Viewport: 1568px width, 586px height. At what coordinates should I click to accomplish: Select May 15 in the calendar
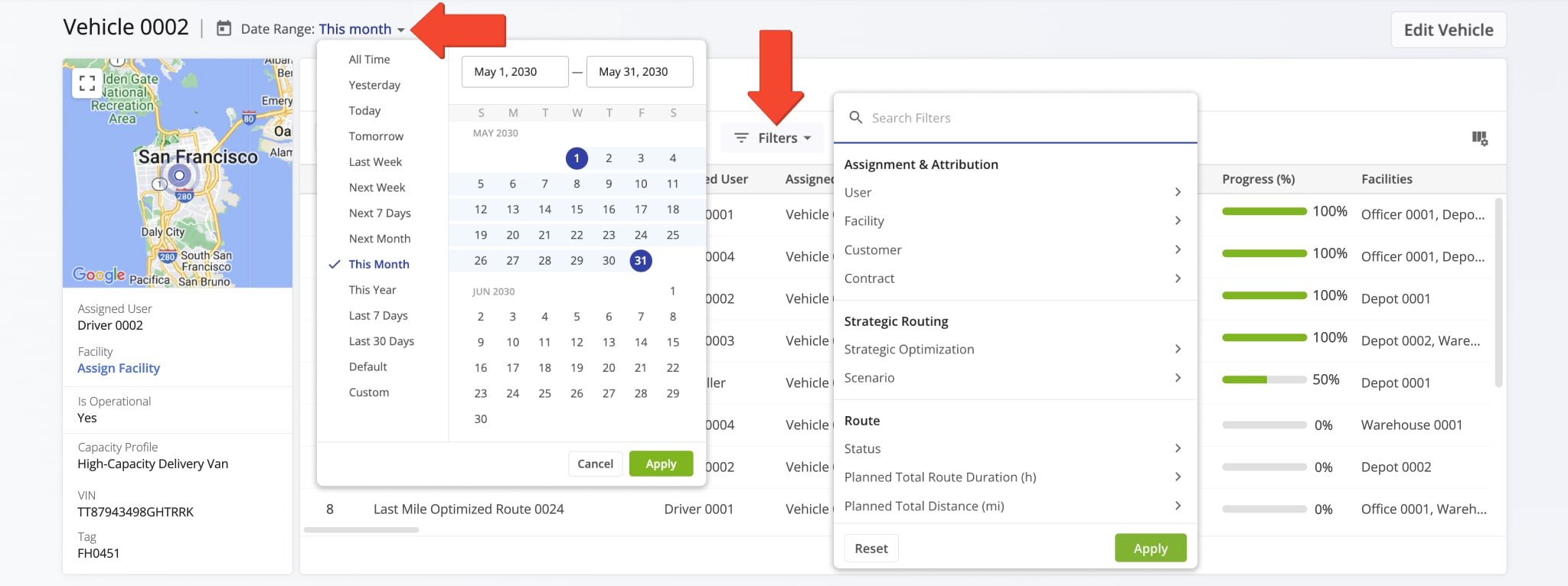coord(577,210)
